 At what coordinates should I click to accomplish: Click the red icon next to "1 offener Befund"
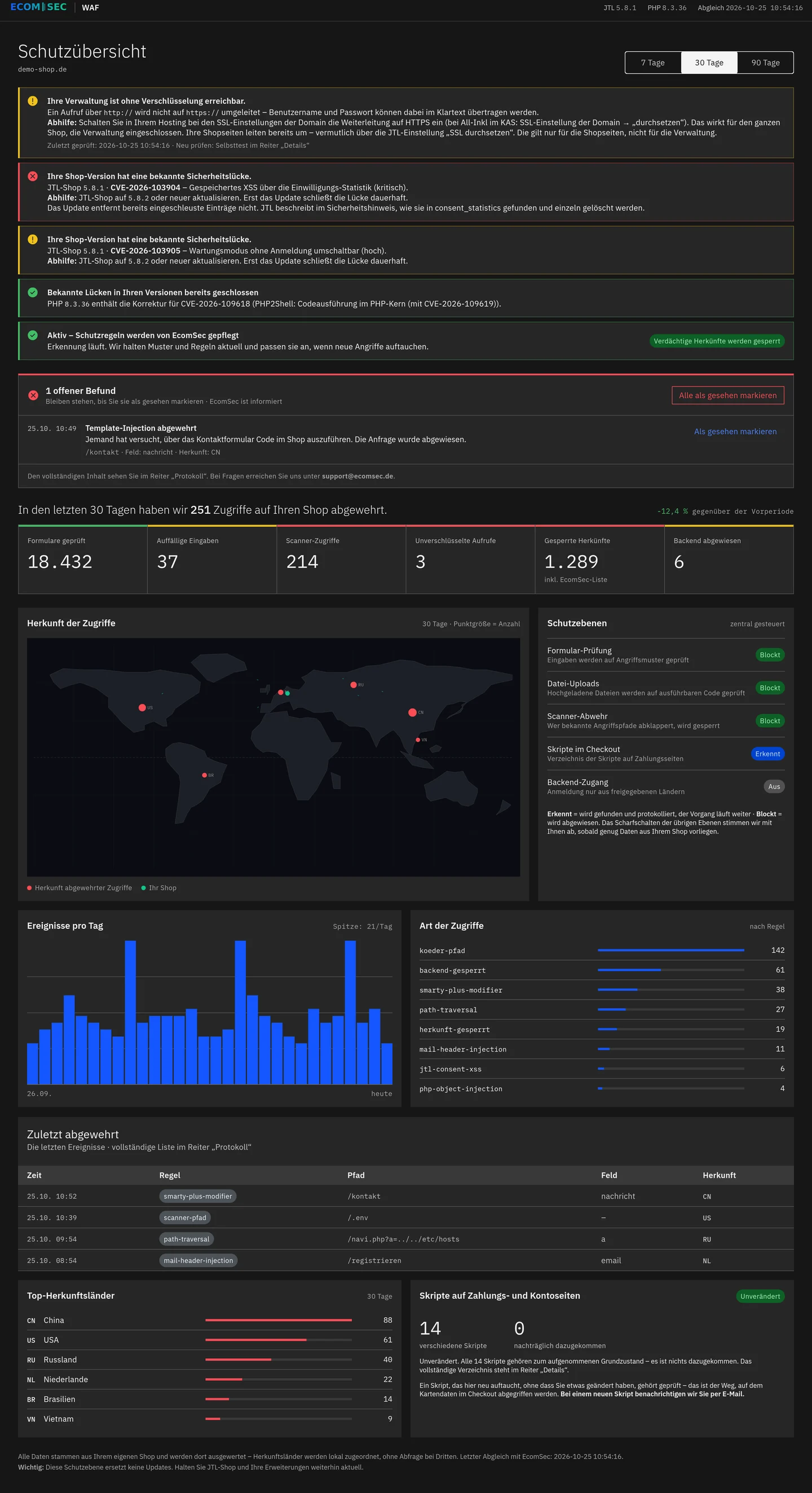[33, 395]
